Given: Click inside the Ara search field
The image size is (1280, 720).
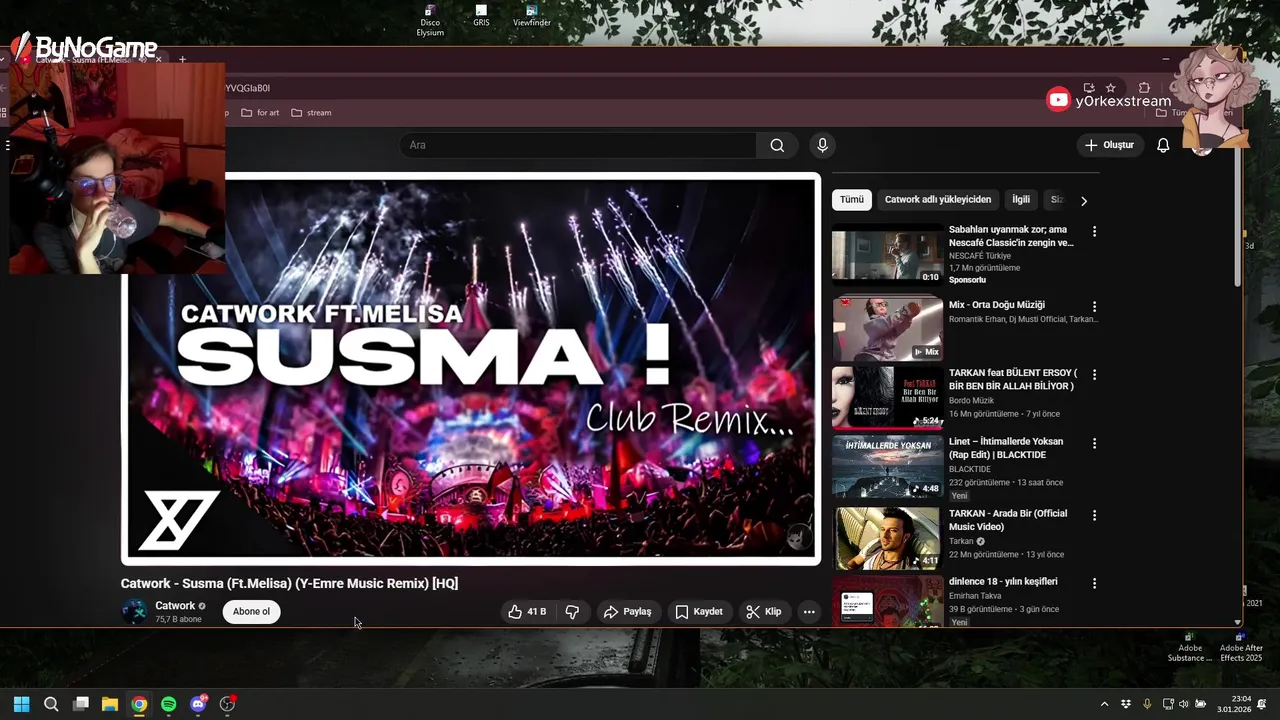Looking at the screenshot, I should coord(578,145).
